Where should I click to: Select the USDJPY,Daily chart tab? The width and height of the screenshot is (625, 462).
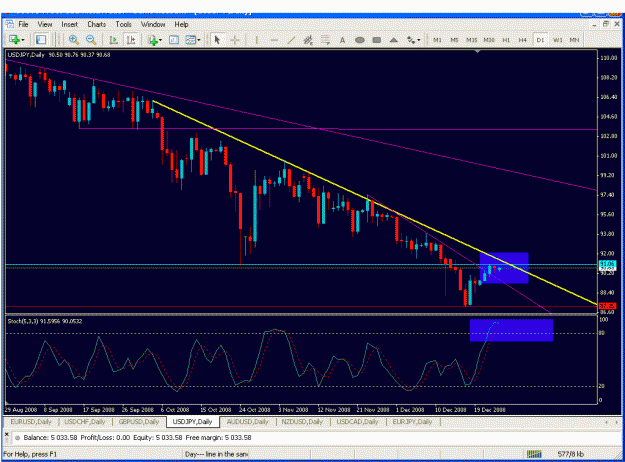(x=193, y=421)
